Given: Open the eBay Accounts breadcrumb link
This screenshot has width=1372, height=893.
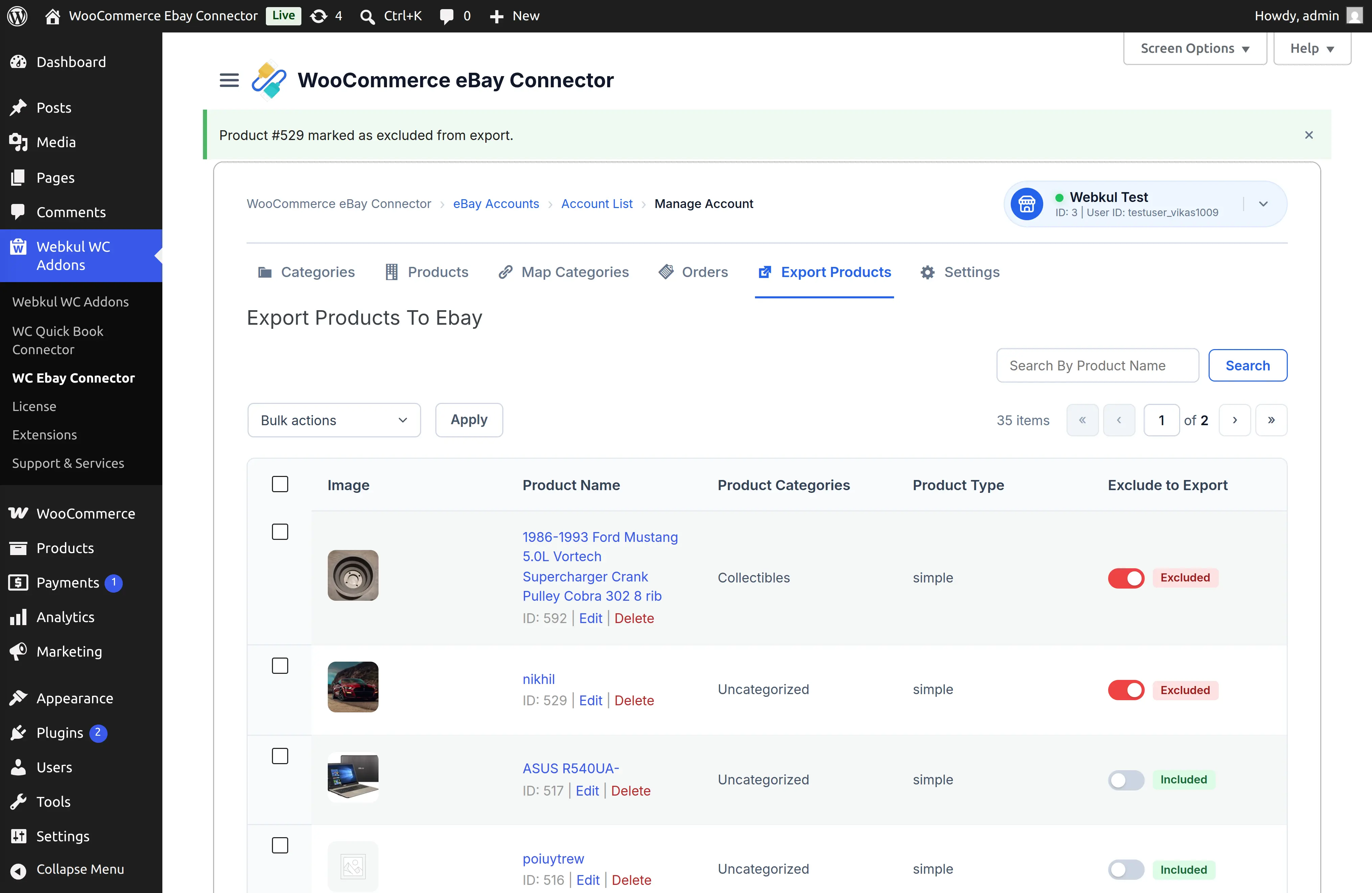Looking at the screenshot, I should click(496, 204).
